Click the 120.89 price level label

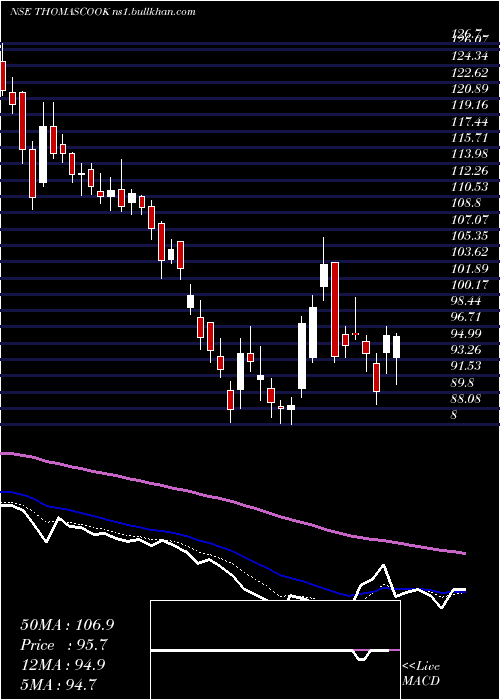[470, 89]
